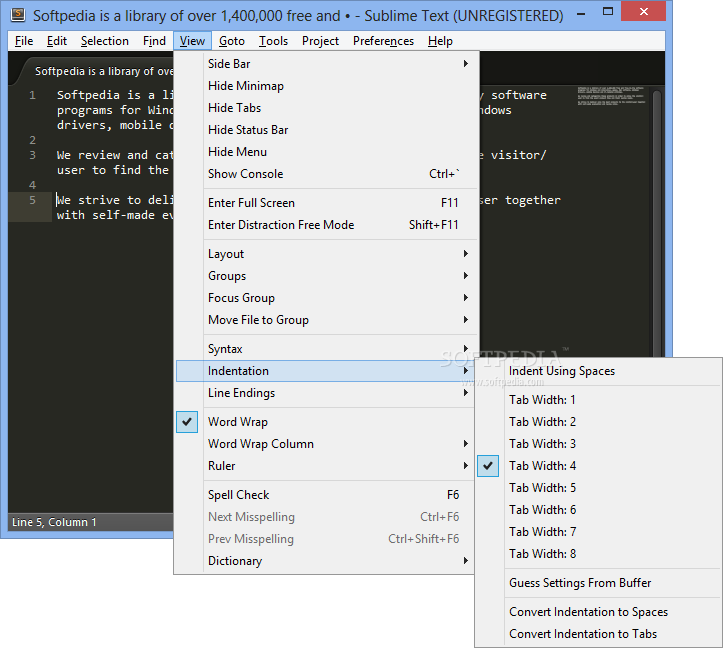Close the open View menu
723x648 pixels.
pos(192,41)
